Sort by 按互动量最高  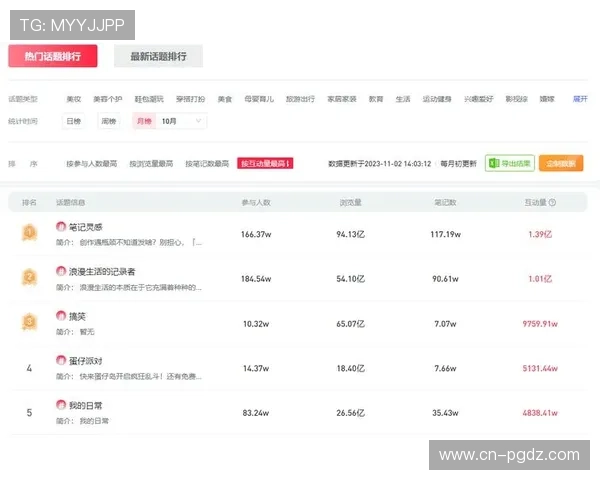[265, 163]
